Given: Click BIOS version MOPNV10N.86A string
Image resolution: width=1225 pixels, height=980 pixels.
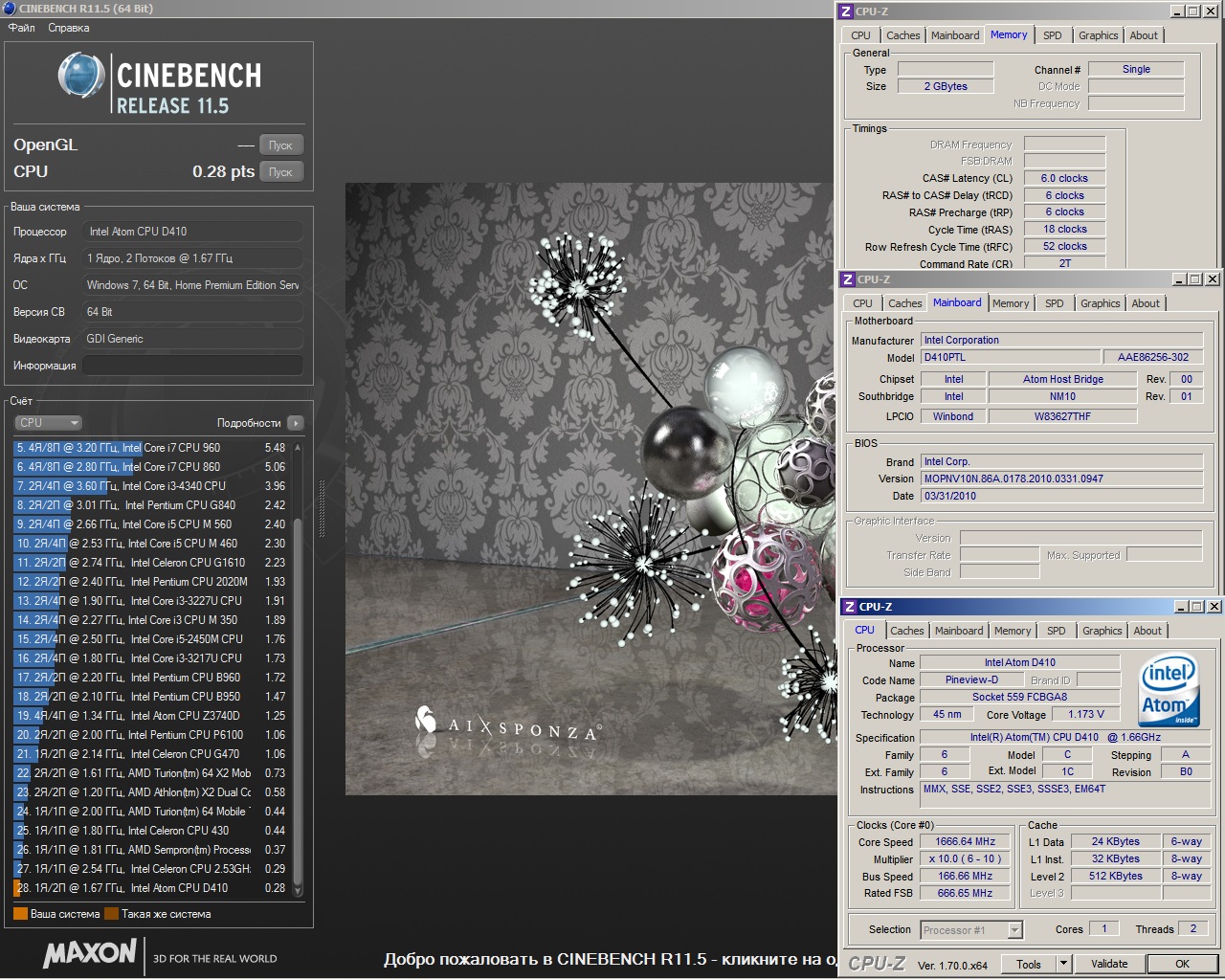Looking at the screenshot, I should tap(1061, 479).
